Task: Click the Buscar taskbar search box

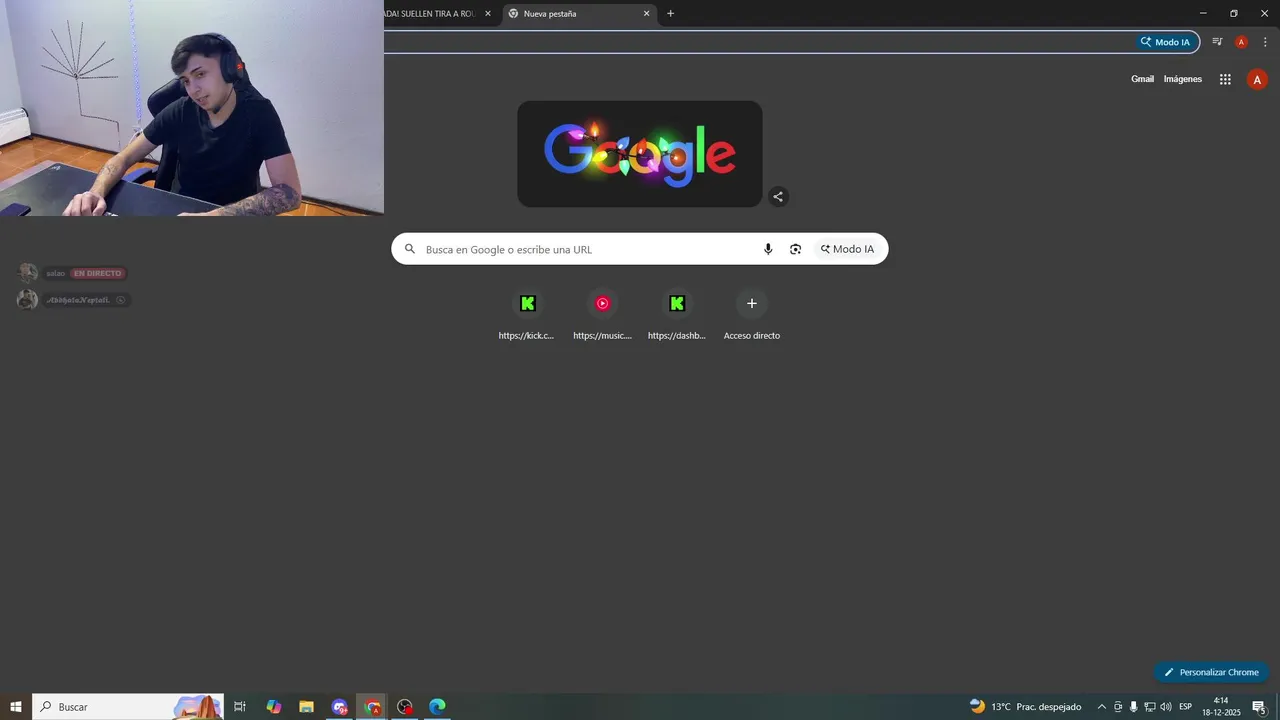Action: [x=128, y=707]
